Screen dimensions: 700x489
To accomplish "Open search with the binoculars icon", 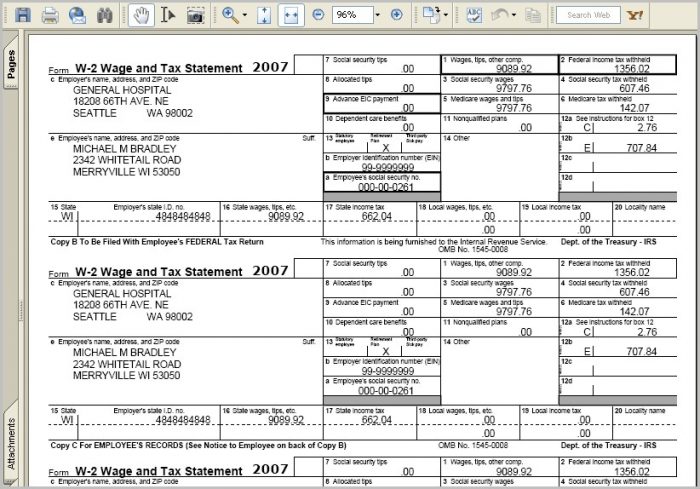I will click(x=105, y=15).
